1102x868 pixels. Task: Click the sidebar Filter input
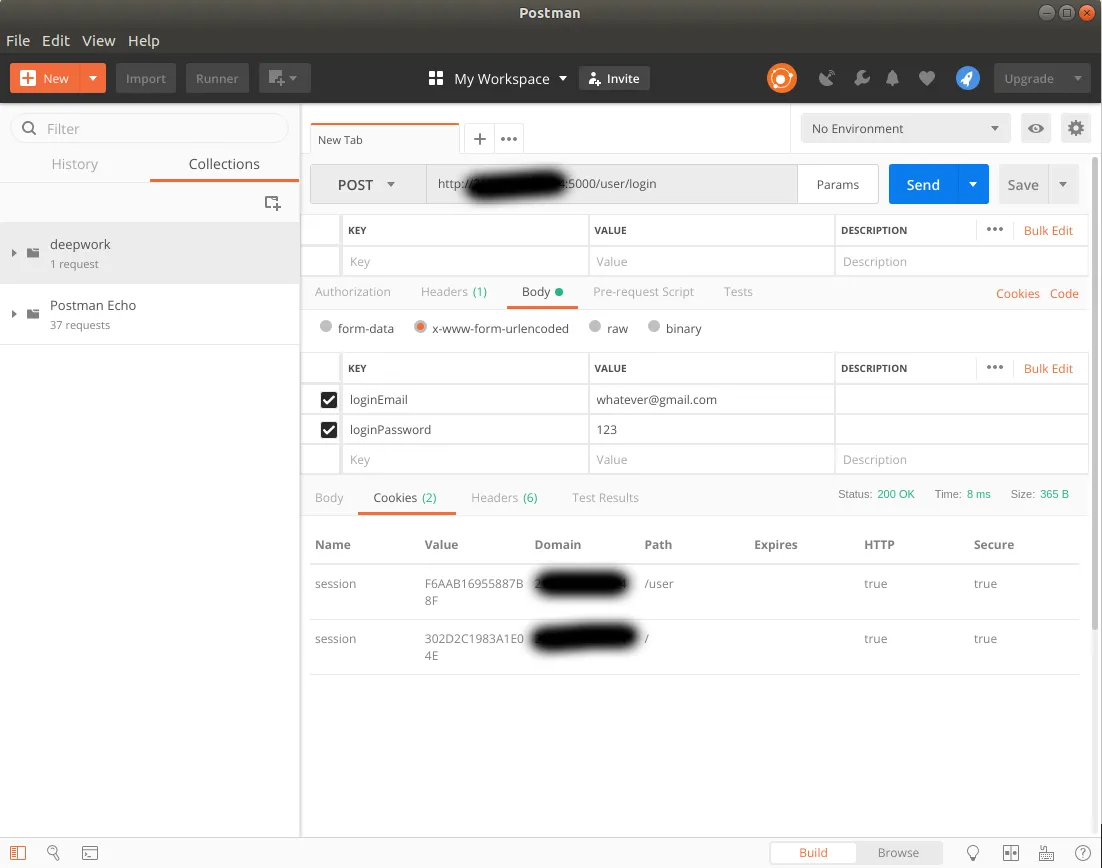click(150, 129)
